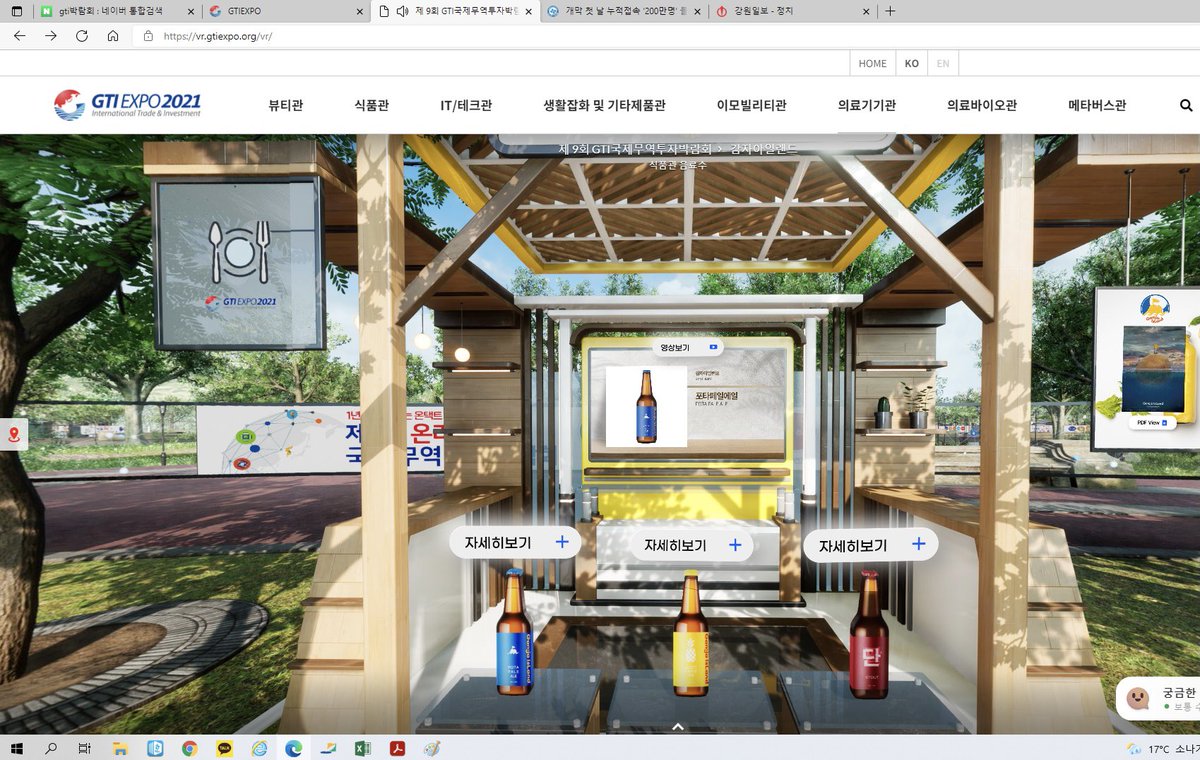Click the red map location pin icon
The height and width of the screenshot is (760, 1200).
tap(14, 435)
